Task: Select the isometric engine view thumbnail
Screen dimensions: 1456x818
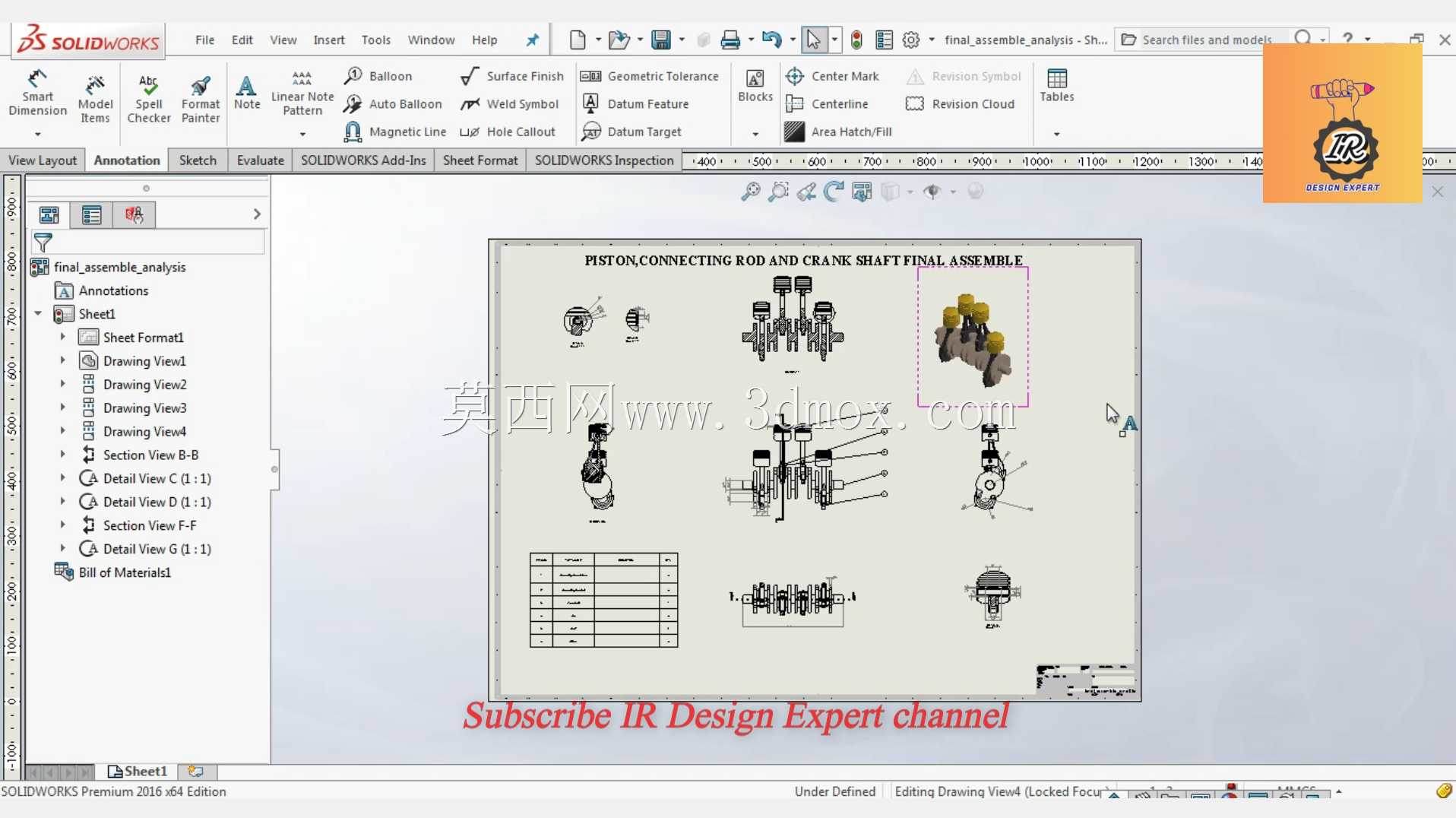Action: pos(973,337)
